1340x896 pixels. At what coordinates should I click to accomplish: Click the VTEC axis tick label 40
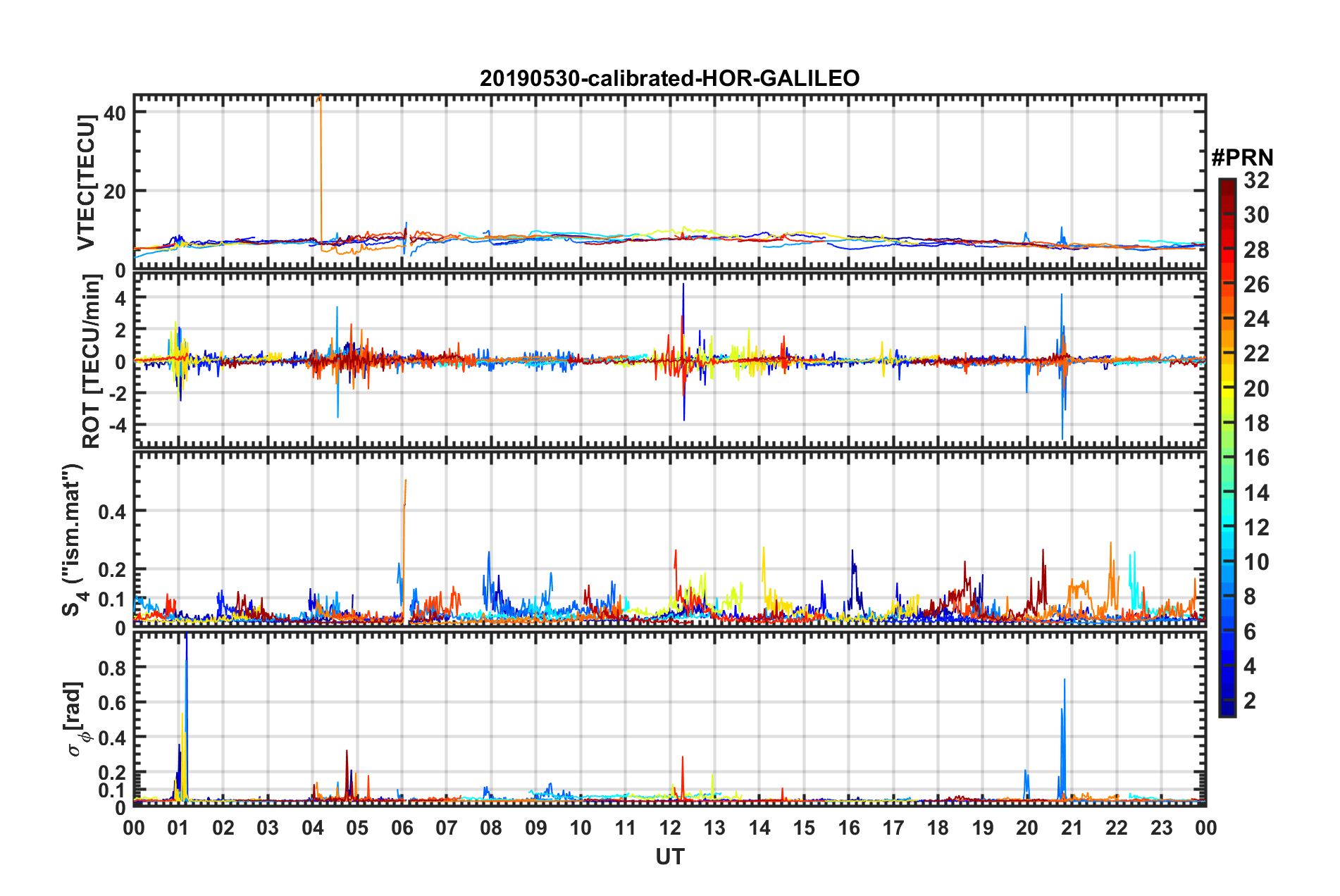pos(114,113)
